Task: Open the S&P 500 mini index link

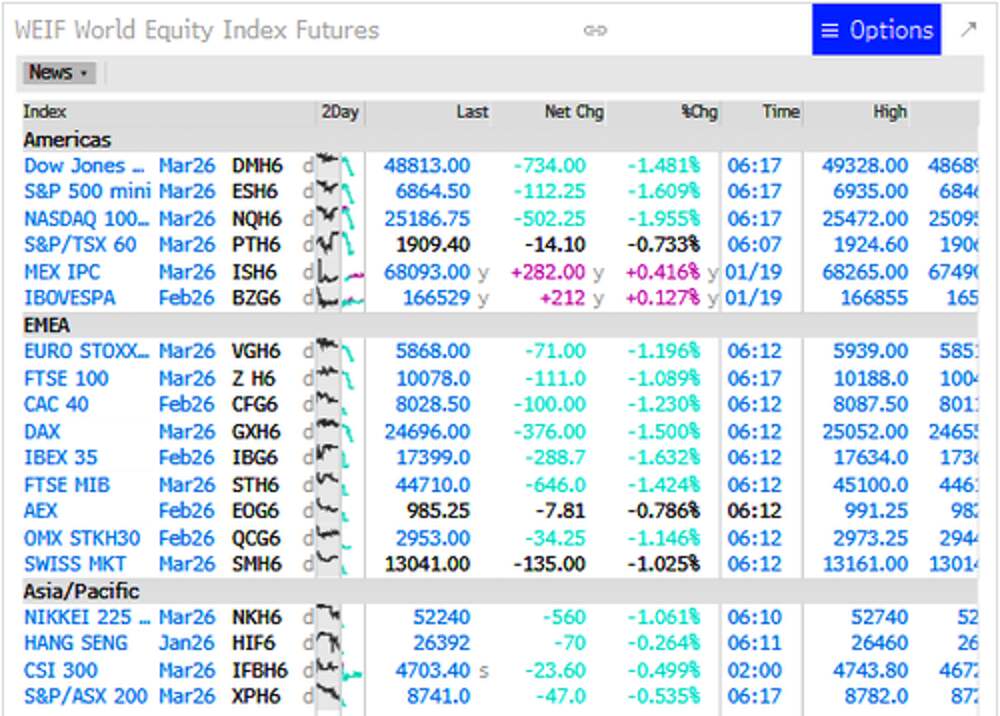Action: click(x=87, y=192)
